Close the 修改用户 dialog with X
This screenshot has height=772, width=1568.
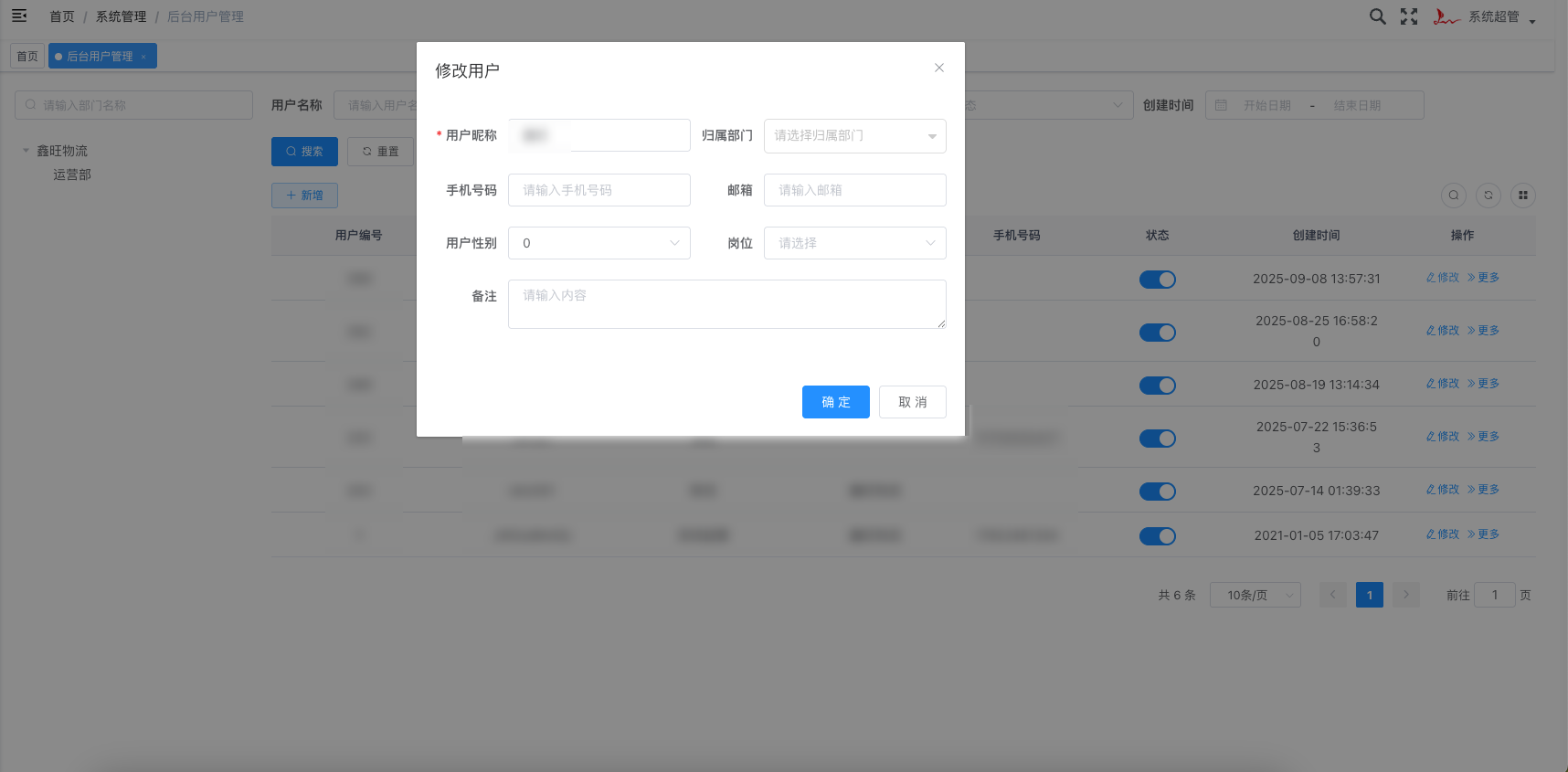click(x=938, y=68)
